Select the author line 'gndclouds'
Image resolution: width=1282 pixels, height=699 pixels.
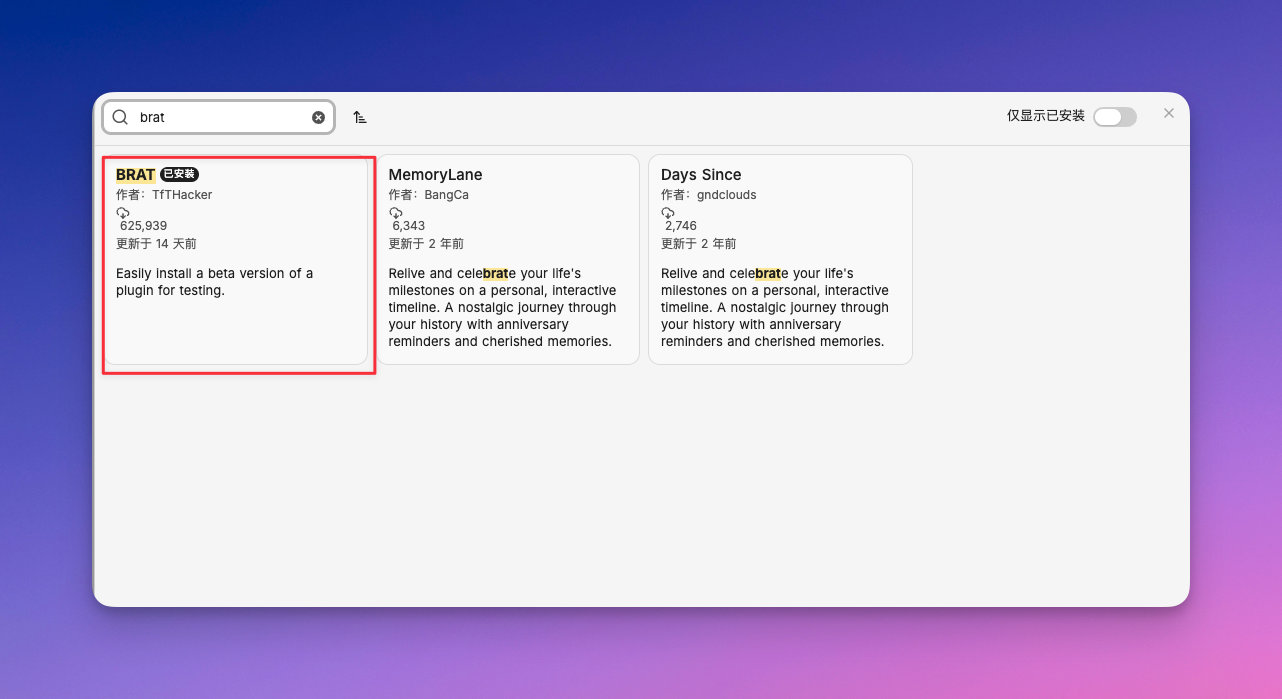point(708,195)
